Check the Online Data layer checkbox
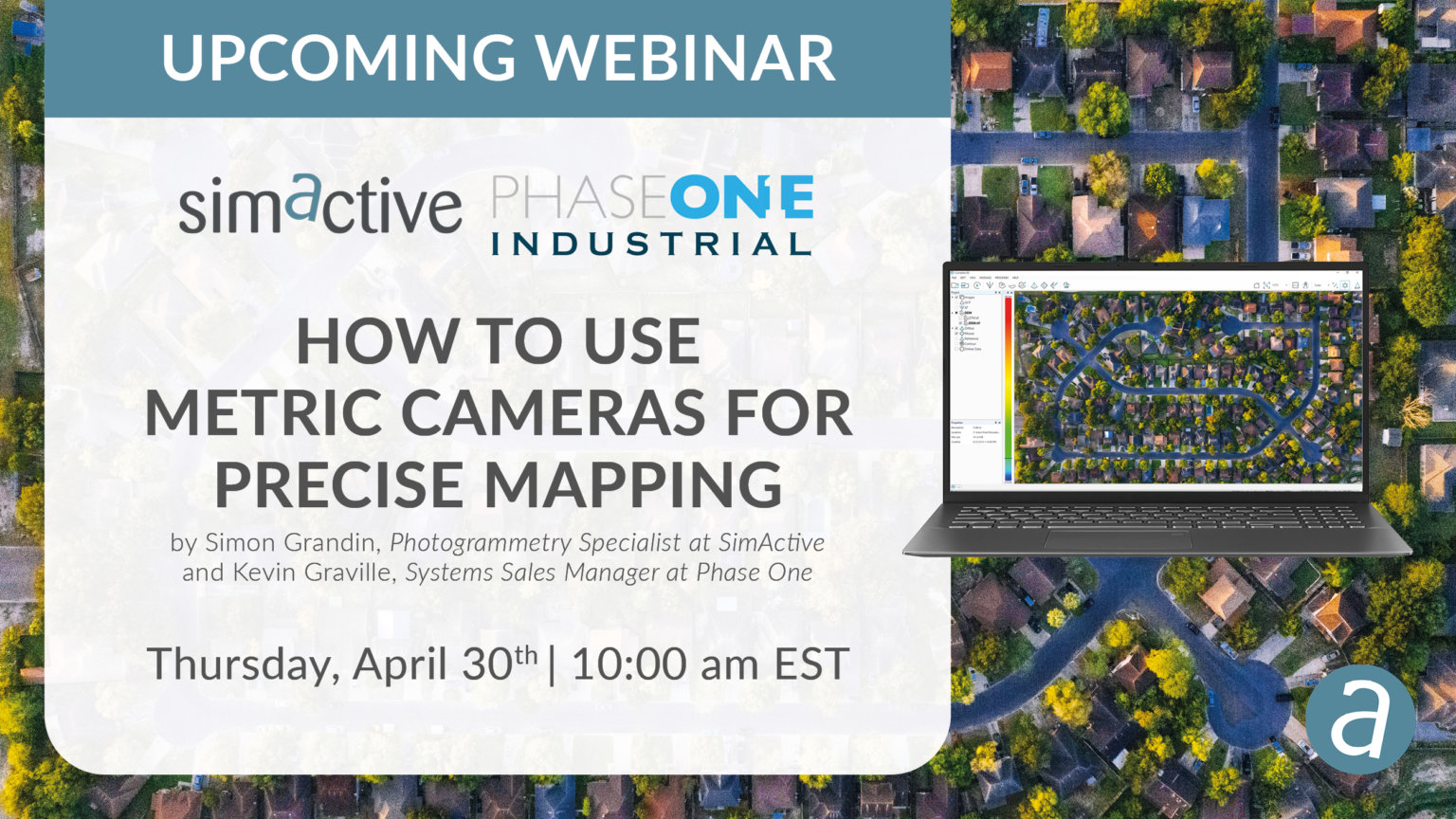1456x819 pixels. point(955,349)
